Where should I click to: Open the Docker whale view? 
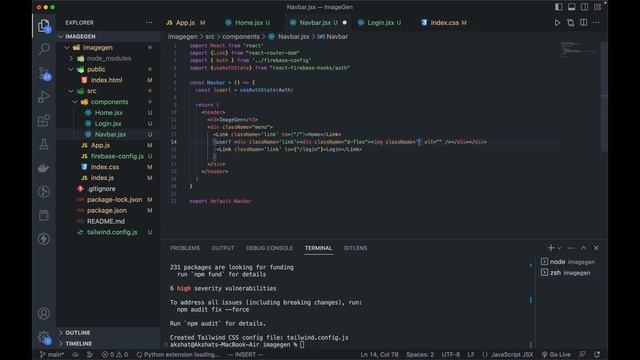[x=44, y=168]
